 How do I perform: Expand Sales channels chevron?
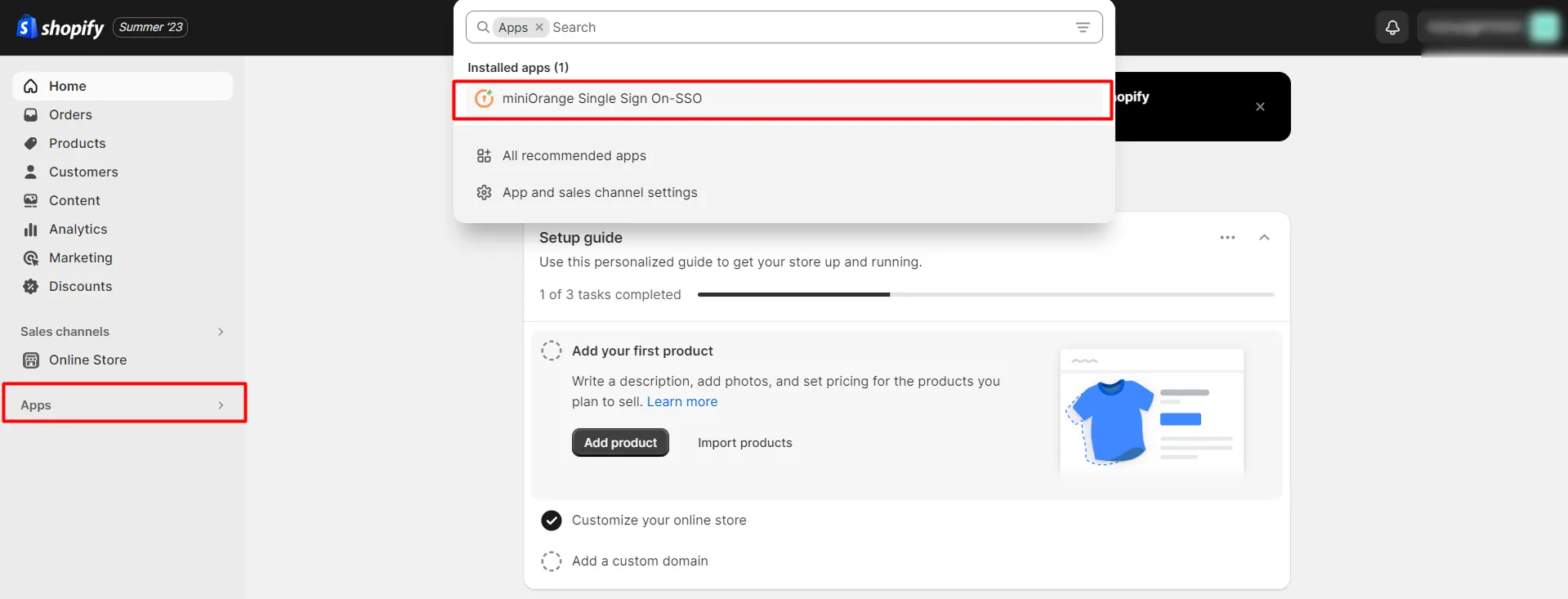[221, 331]
